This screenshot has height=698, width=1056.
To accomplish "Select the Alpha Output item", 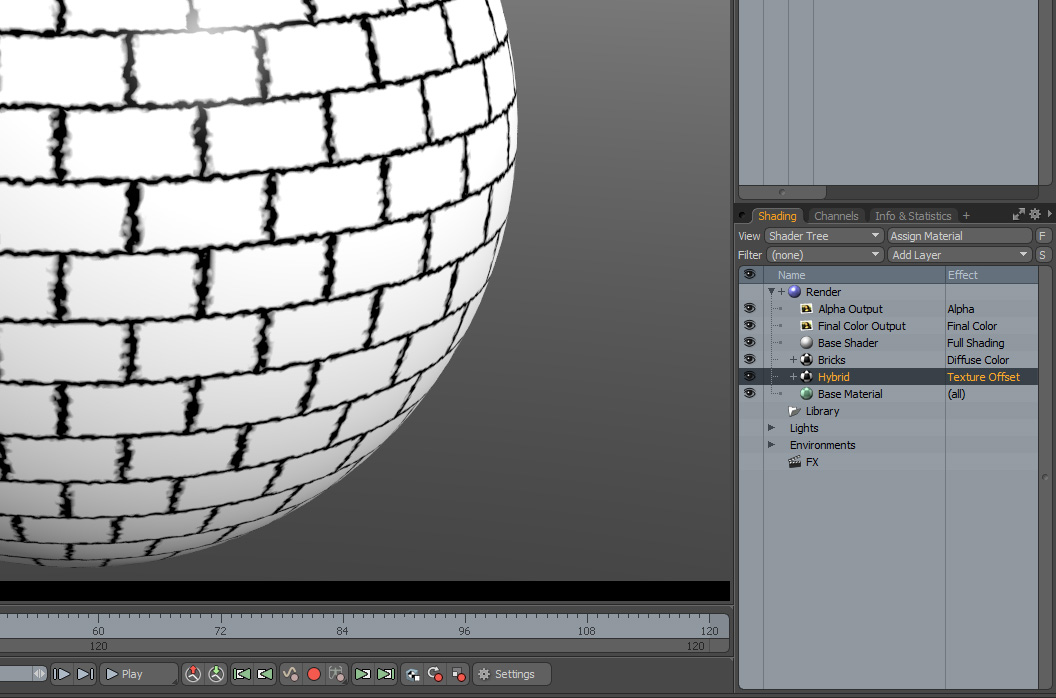I will tap(850, 309).
